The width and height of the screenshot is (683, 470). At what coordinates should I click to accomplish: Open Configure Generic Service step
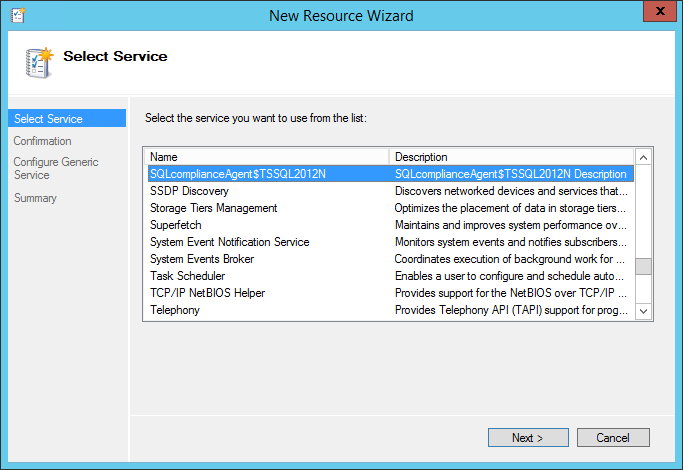click(56, 168)
